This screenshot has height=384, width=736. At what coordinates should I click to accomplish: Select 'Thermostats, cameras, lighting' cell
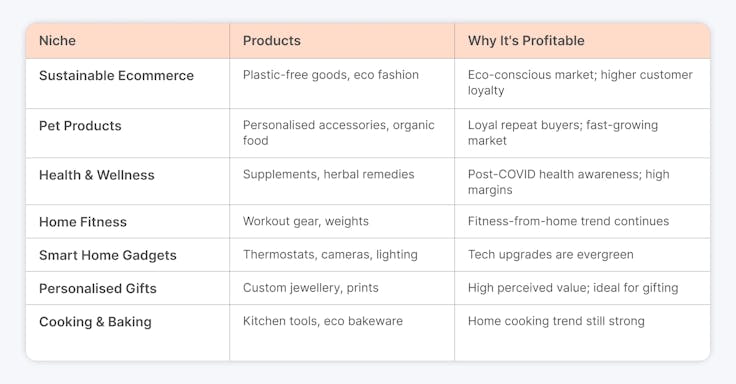coord(342,255)
